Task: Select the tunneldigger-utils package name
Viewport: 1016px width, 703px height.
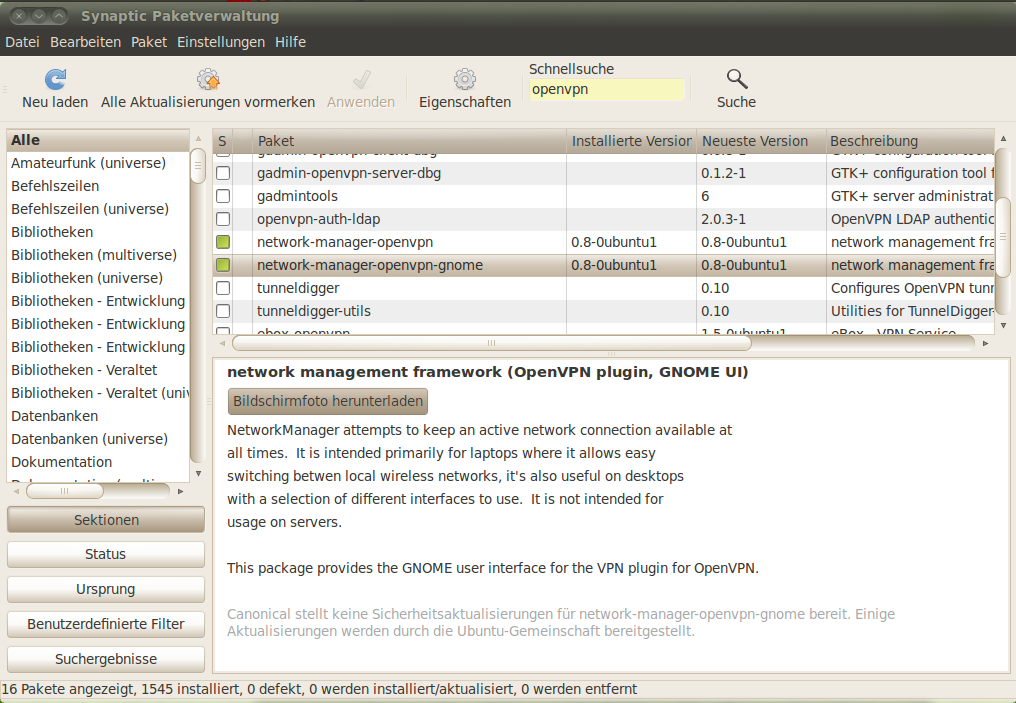Action: (314, 311)
